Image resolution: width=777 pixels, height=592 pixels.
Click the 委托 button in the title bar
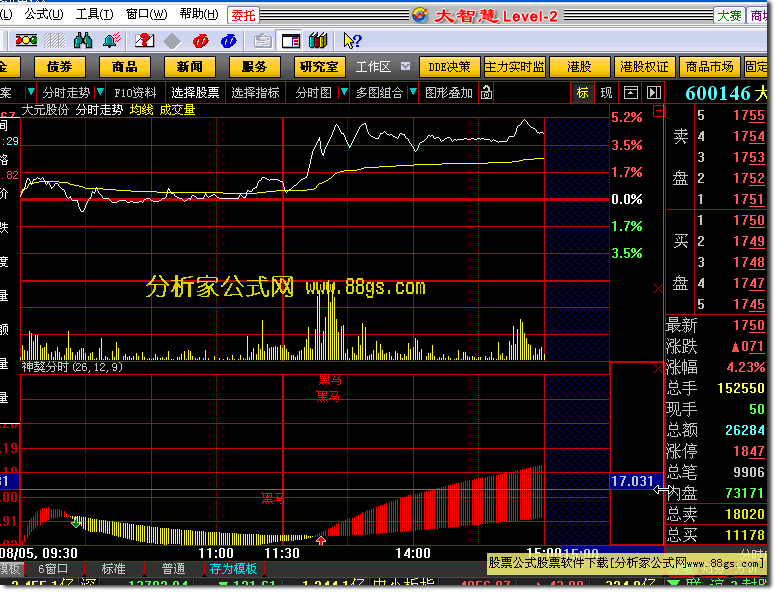click(x=244, y=15)
